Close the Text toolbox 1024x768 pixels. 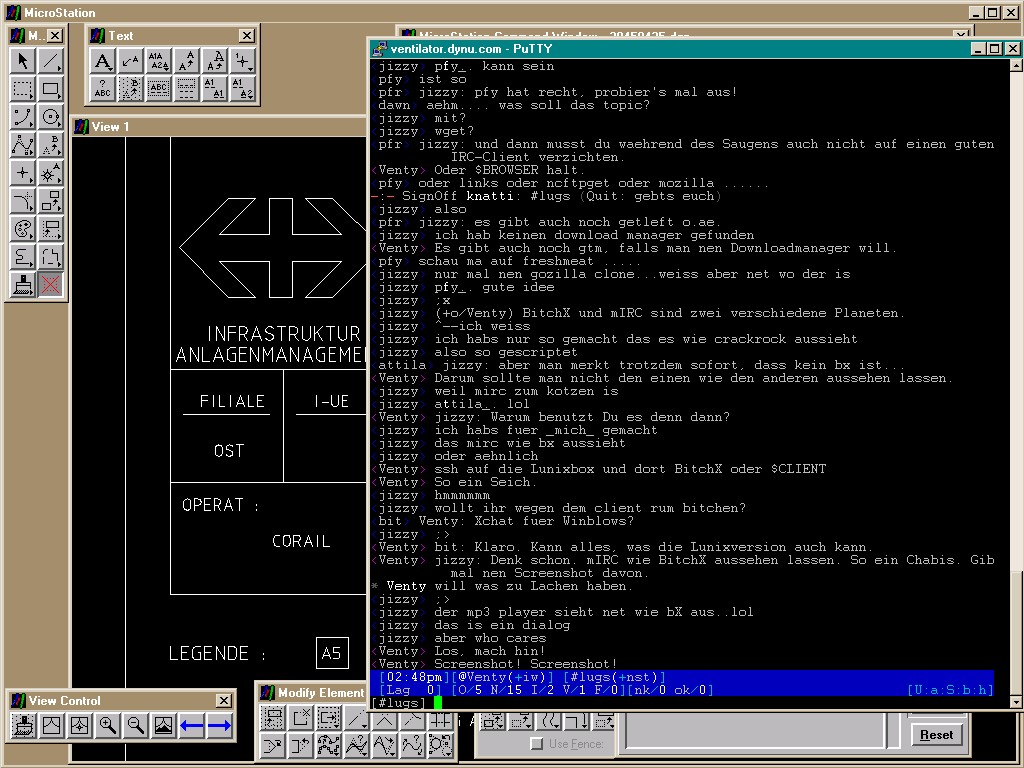247,35
